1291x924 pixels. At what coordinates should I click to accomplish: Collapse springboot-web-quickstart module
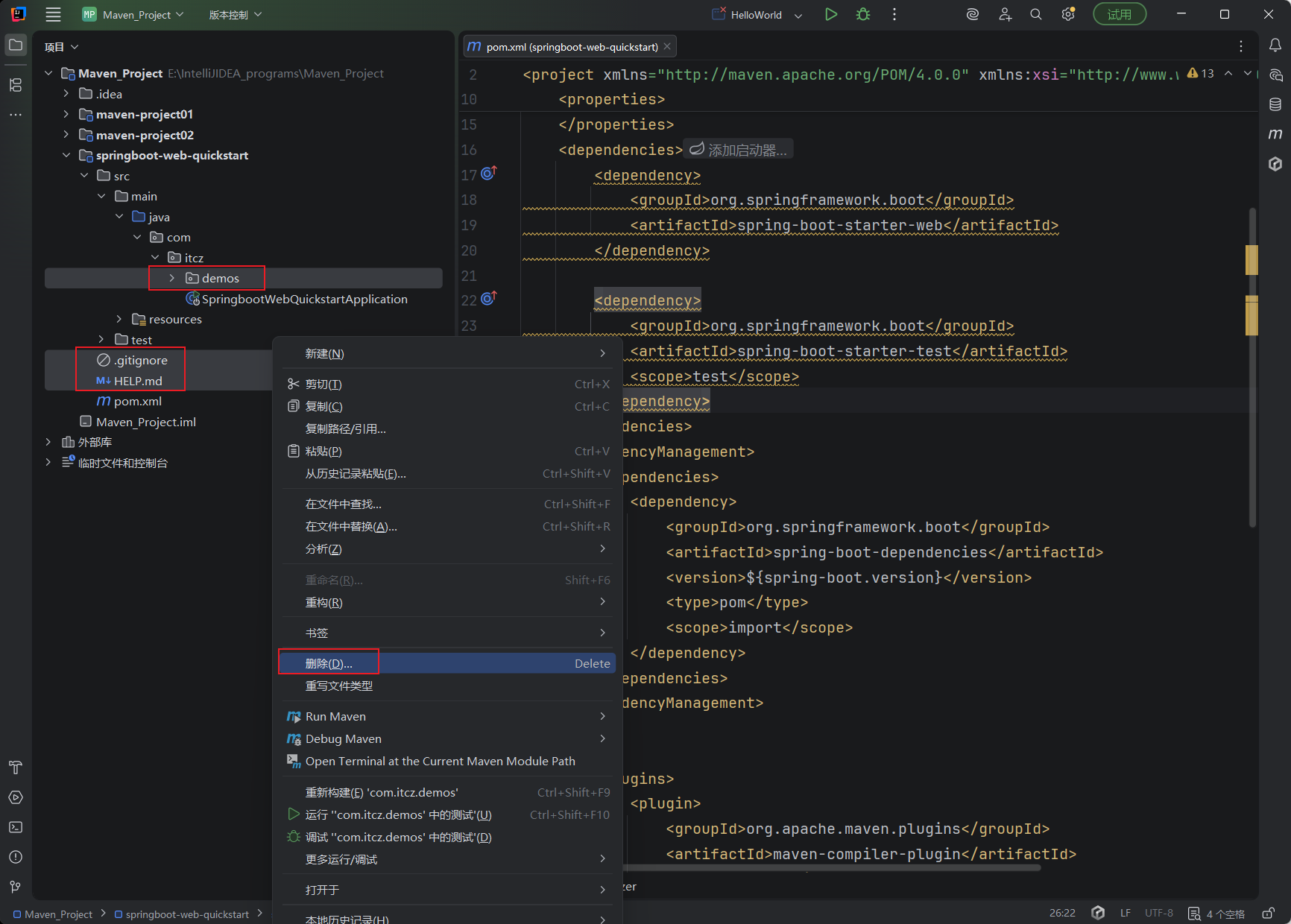[66, 155]
